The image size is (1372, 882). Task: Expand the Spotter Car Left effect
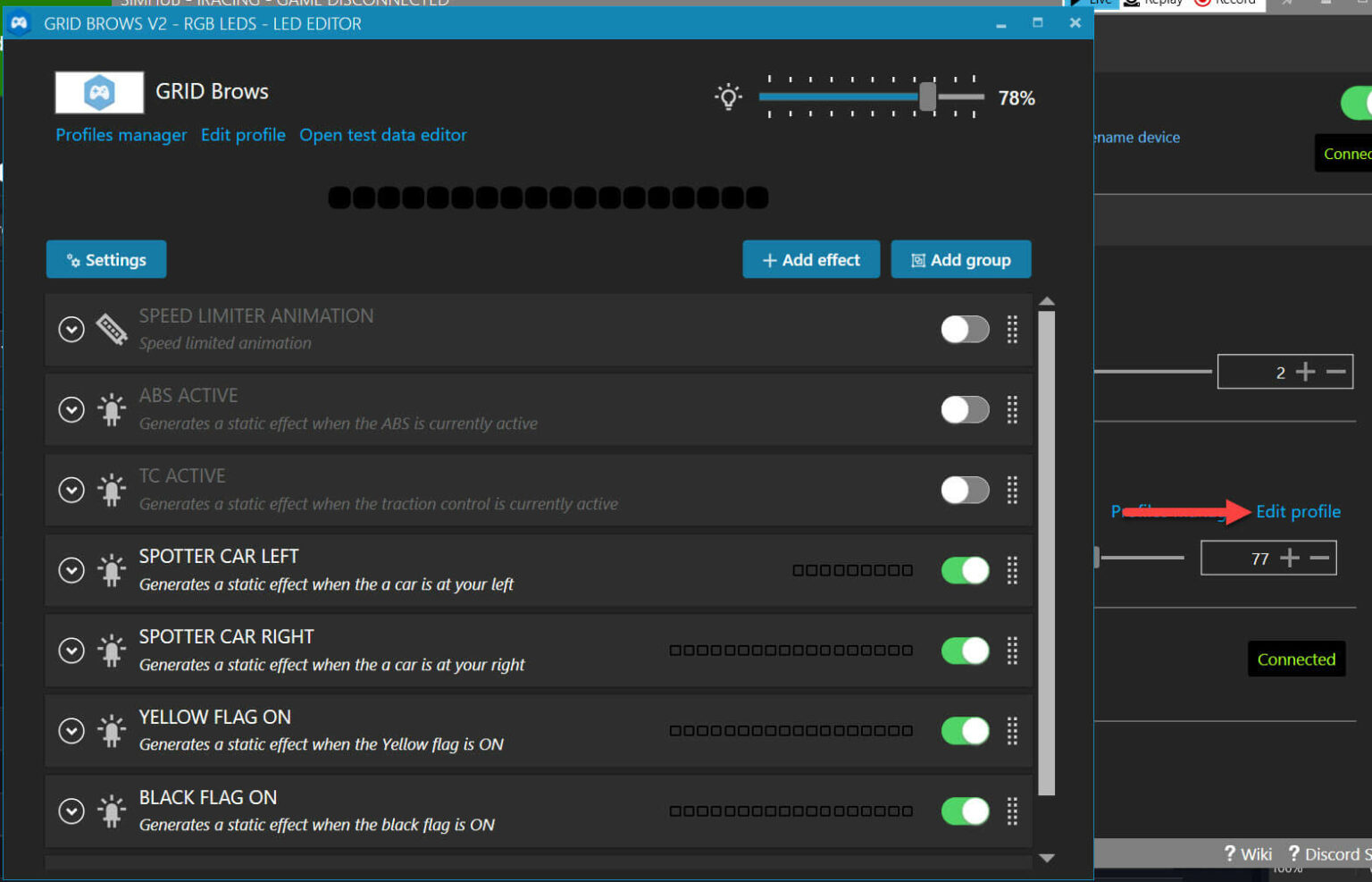(x=71, y=570)
